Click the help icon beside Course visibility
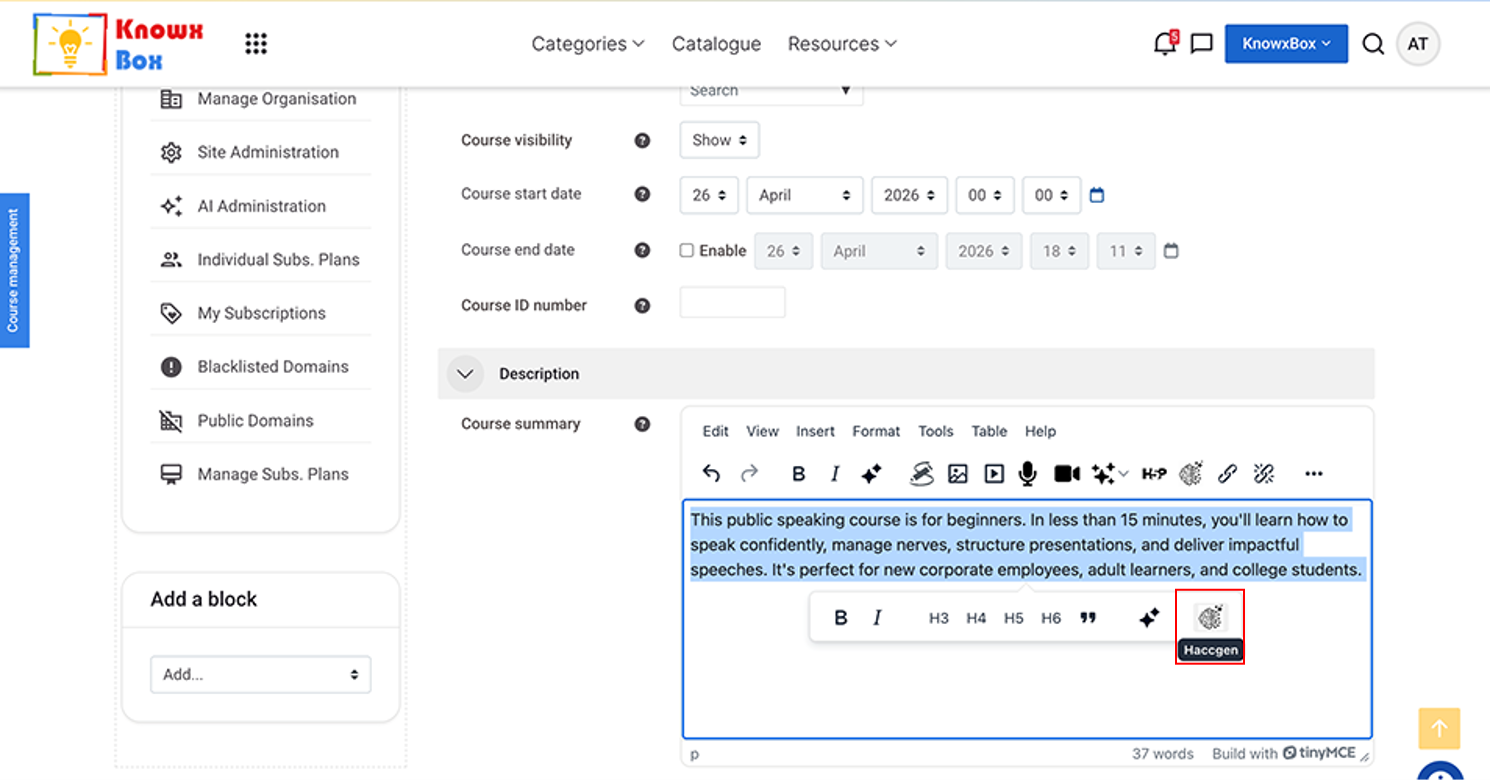1490x780 pixels. click(642, 141)
